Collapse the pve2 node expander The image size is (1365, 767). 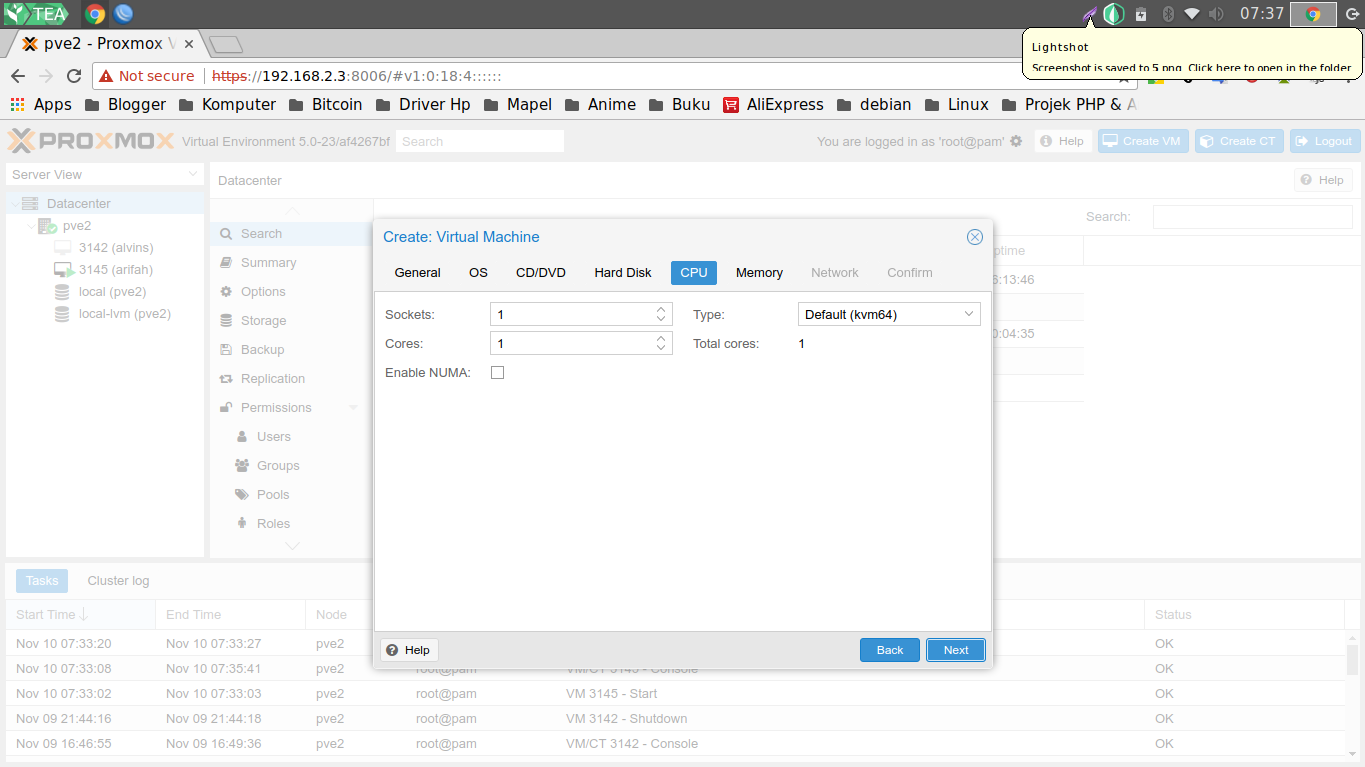(x=30, y=226)
